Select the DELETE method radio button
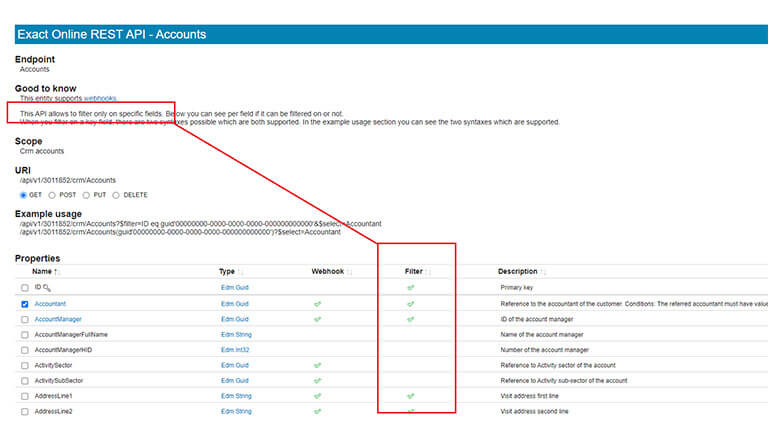 [116, 195]
